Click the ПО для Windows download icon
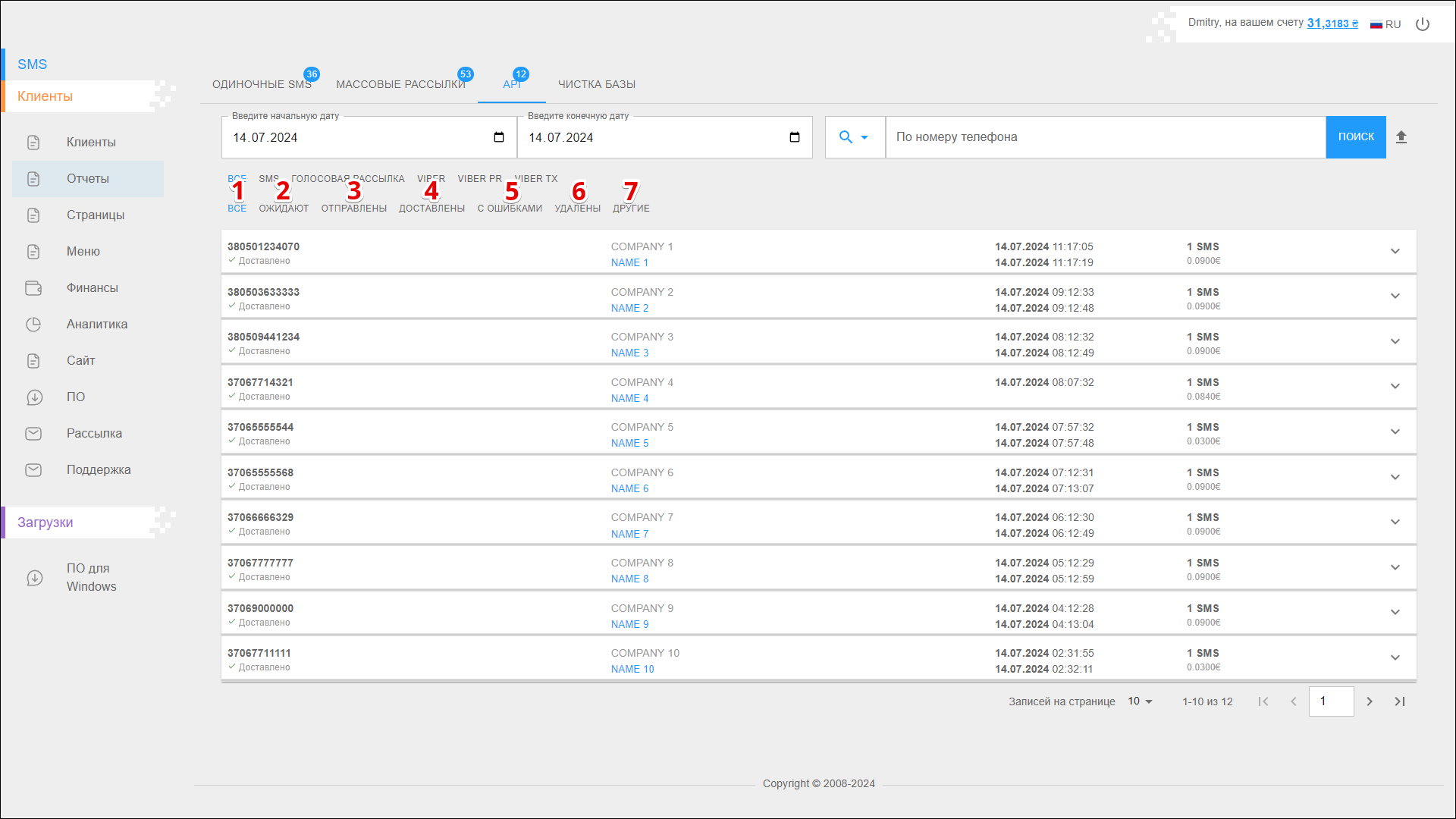The image size is (1456, 819). pyautogui.click(x=35, y=578)
